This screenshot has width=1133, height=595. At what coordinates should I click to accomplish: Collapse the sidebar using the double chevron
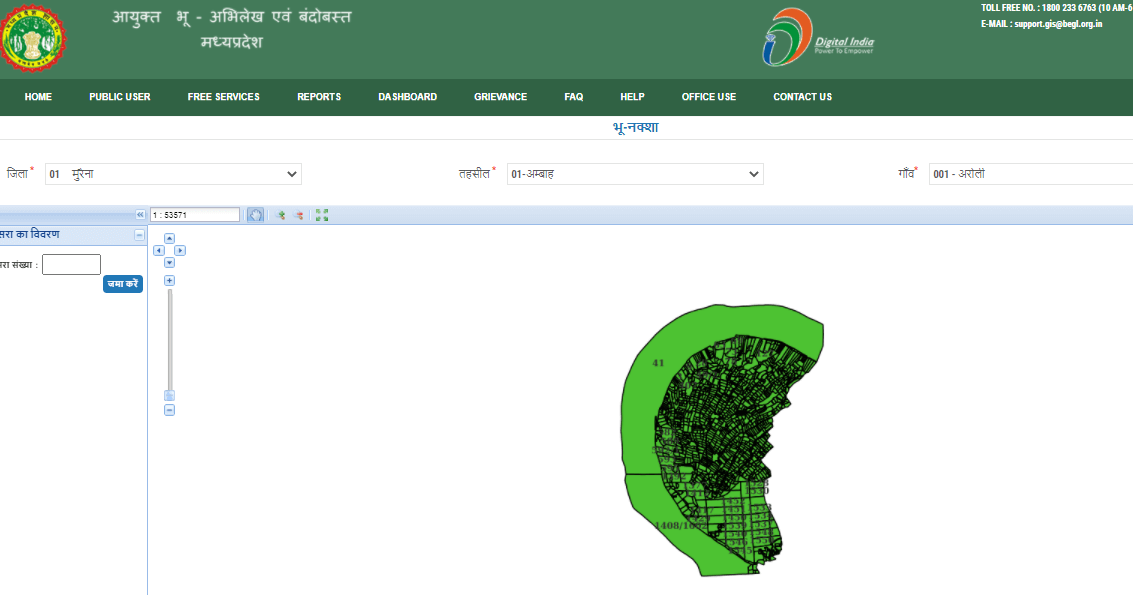(141, 213)
